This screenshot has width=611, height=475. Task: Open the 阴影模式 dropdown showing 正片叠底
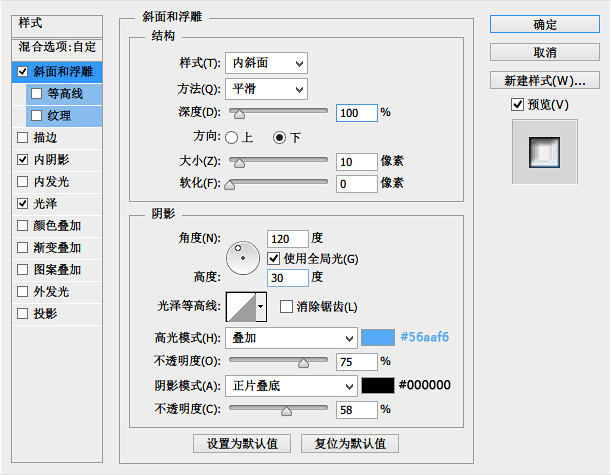(x=291, y=386)
